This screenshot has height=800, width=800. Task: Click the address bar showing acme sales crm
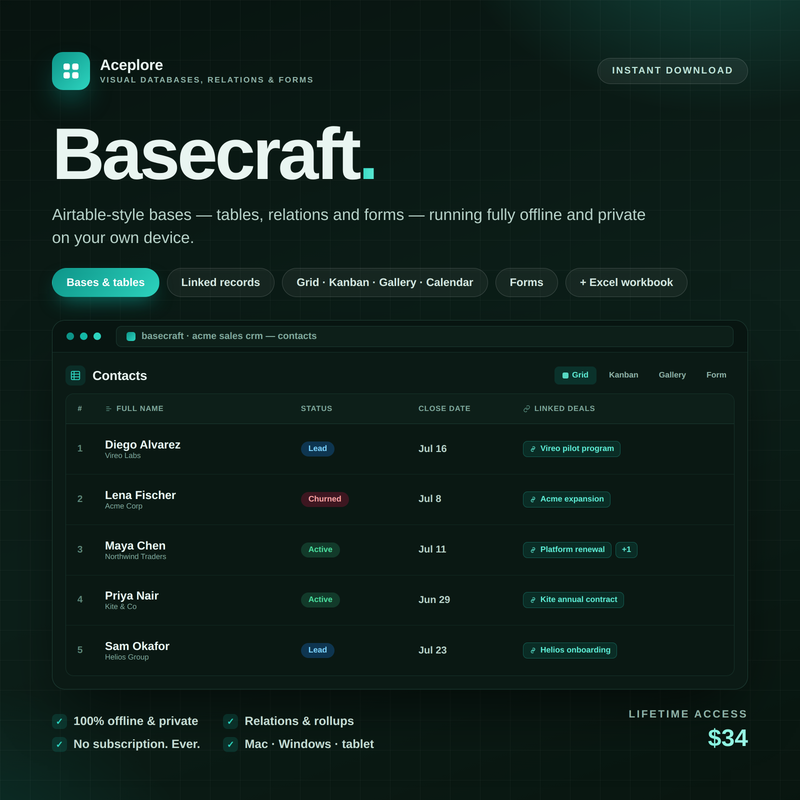[x=424, y=336]
